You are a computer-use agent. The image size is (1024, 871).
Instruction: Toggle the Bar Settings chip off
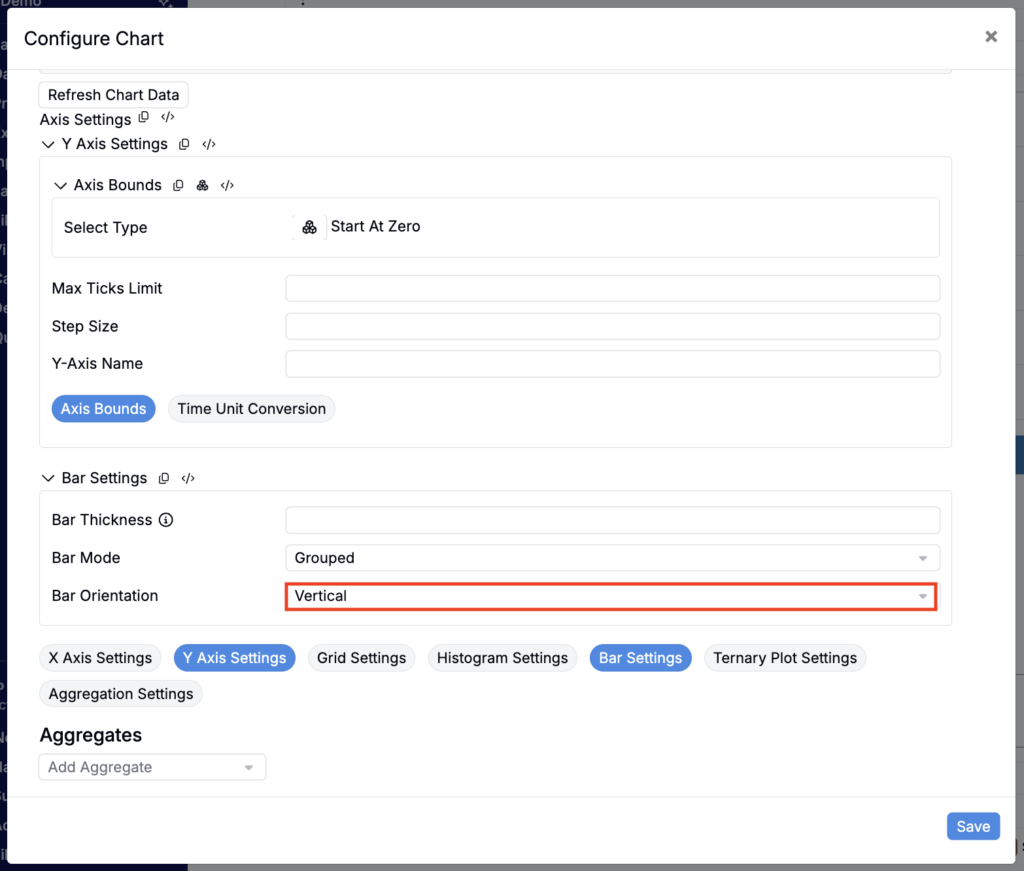(641, 658)
